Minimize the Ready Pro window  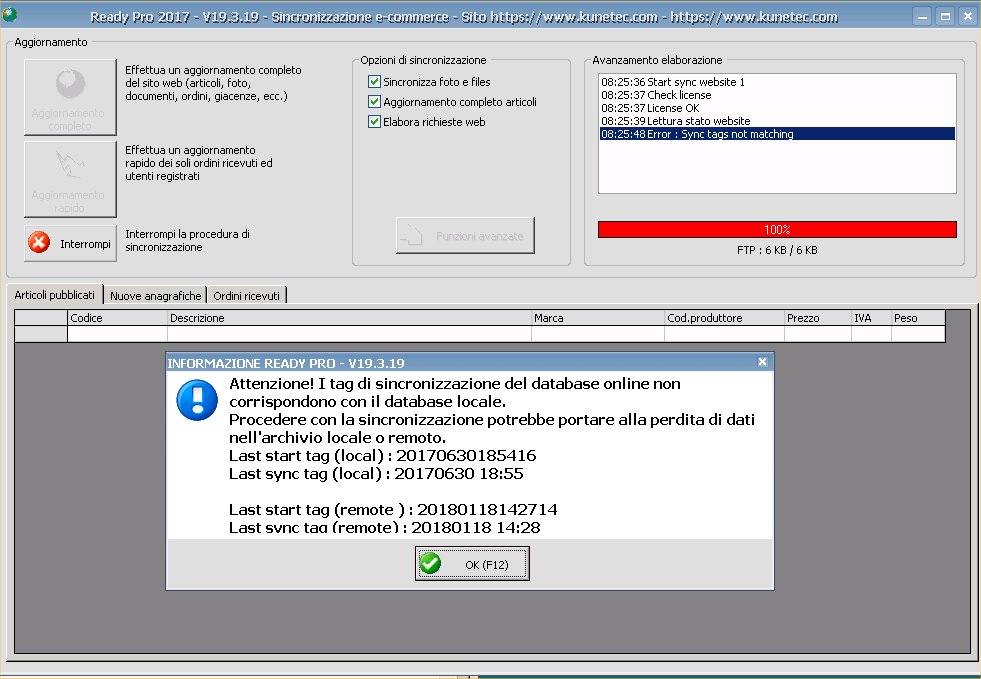click(x=922, y=16)
